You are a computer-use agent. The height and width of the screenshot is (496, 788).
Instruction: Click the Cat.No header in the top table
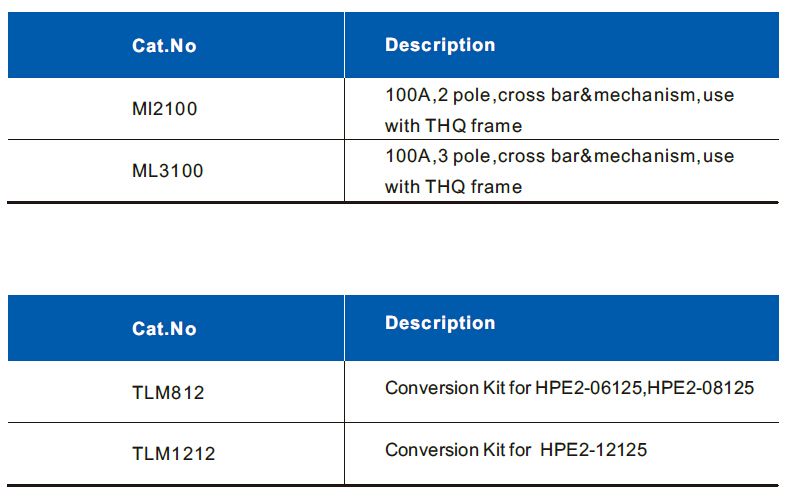[164, 46]
